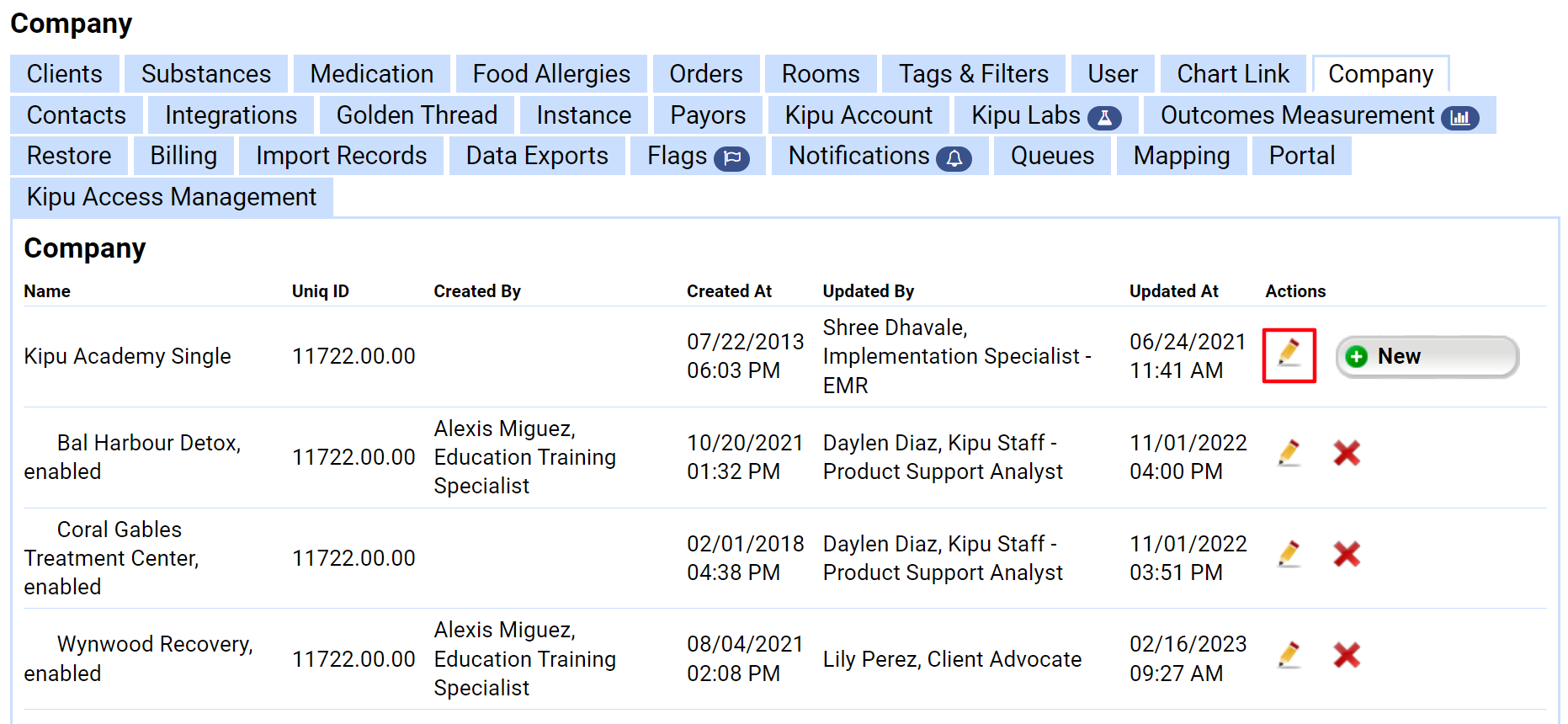Switch to the Import Records tab
1568x724 pixels.
pyautogui.click(x=340, y=156)
